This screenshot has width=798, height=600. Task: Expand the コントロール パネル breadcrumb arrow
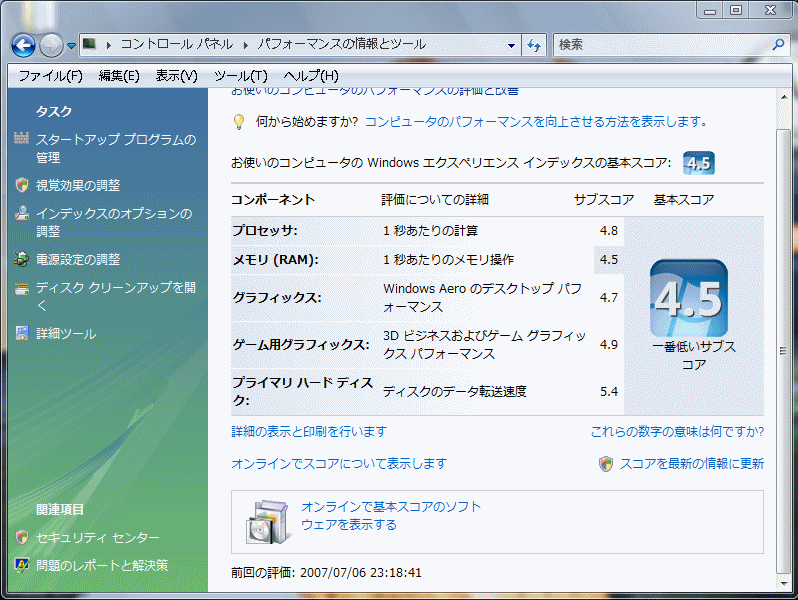244,45
